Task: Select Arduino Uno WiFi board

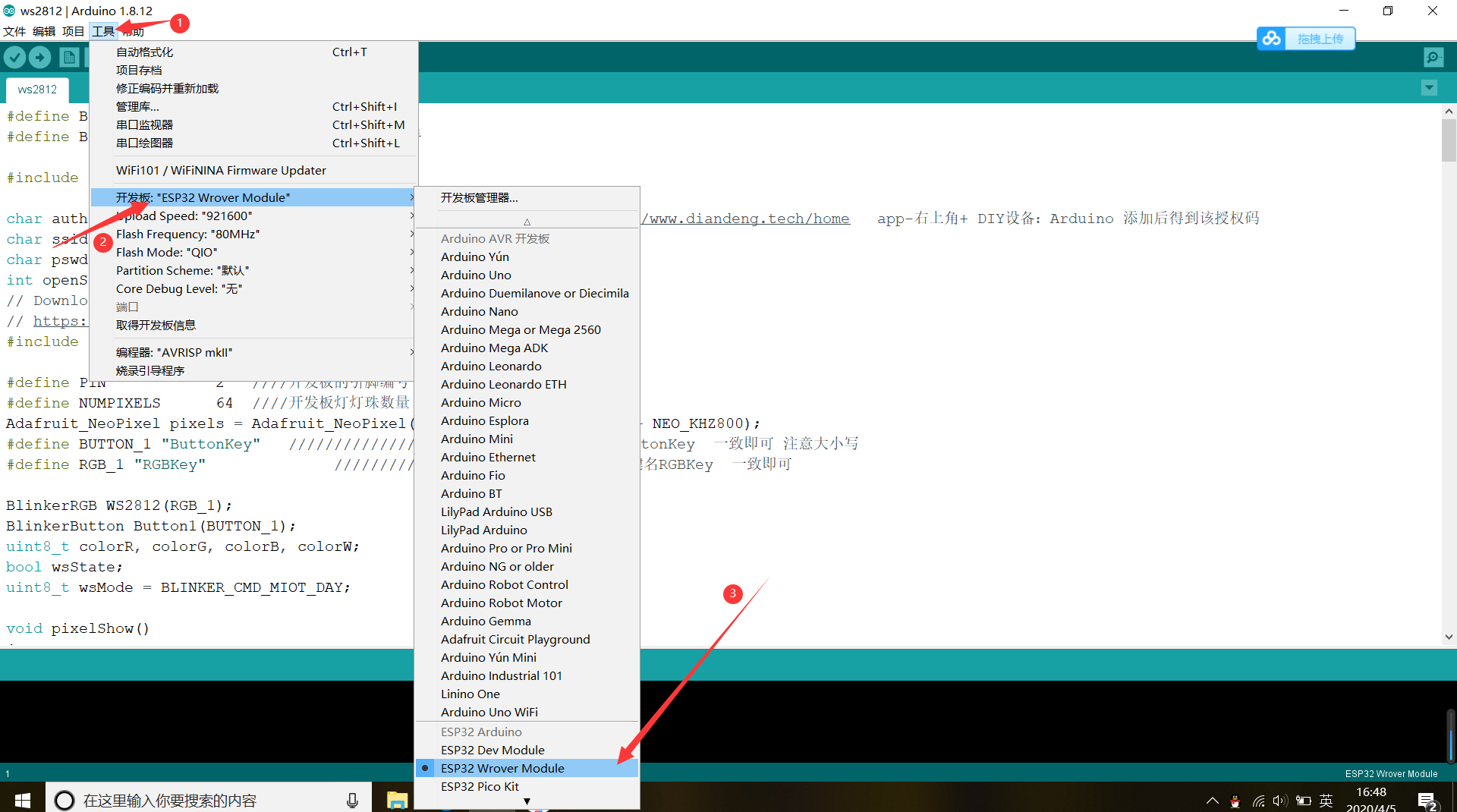Action: [527, 712]
